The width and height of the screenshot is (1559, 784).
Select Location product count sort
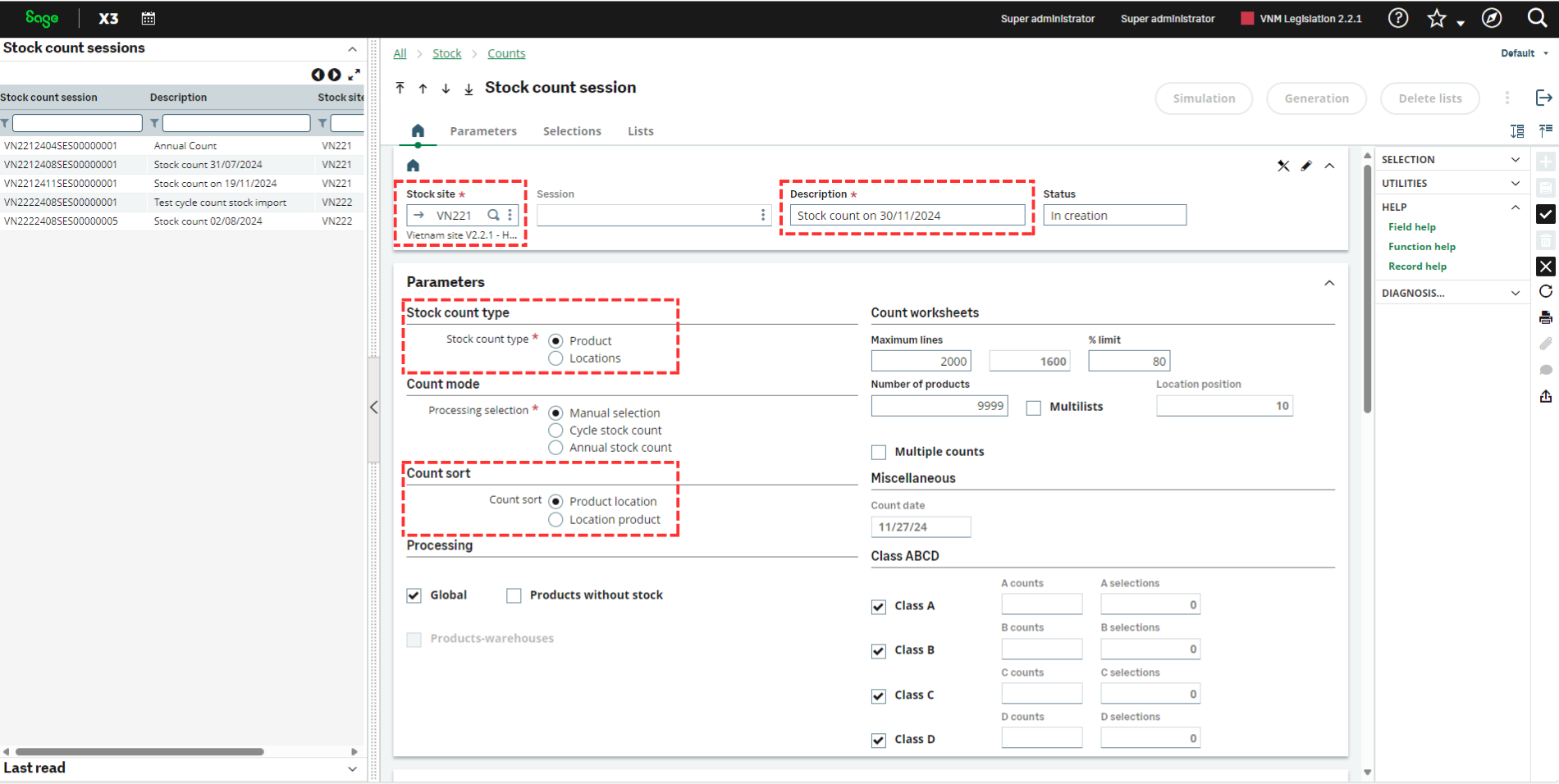(x=555, y=520)
